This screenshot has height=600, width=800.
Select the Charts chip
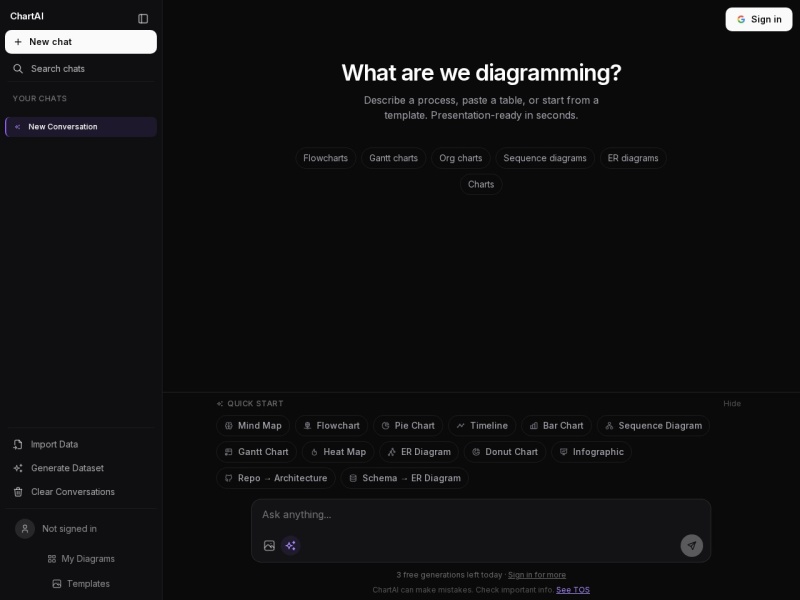pos(481,184)
